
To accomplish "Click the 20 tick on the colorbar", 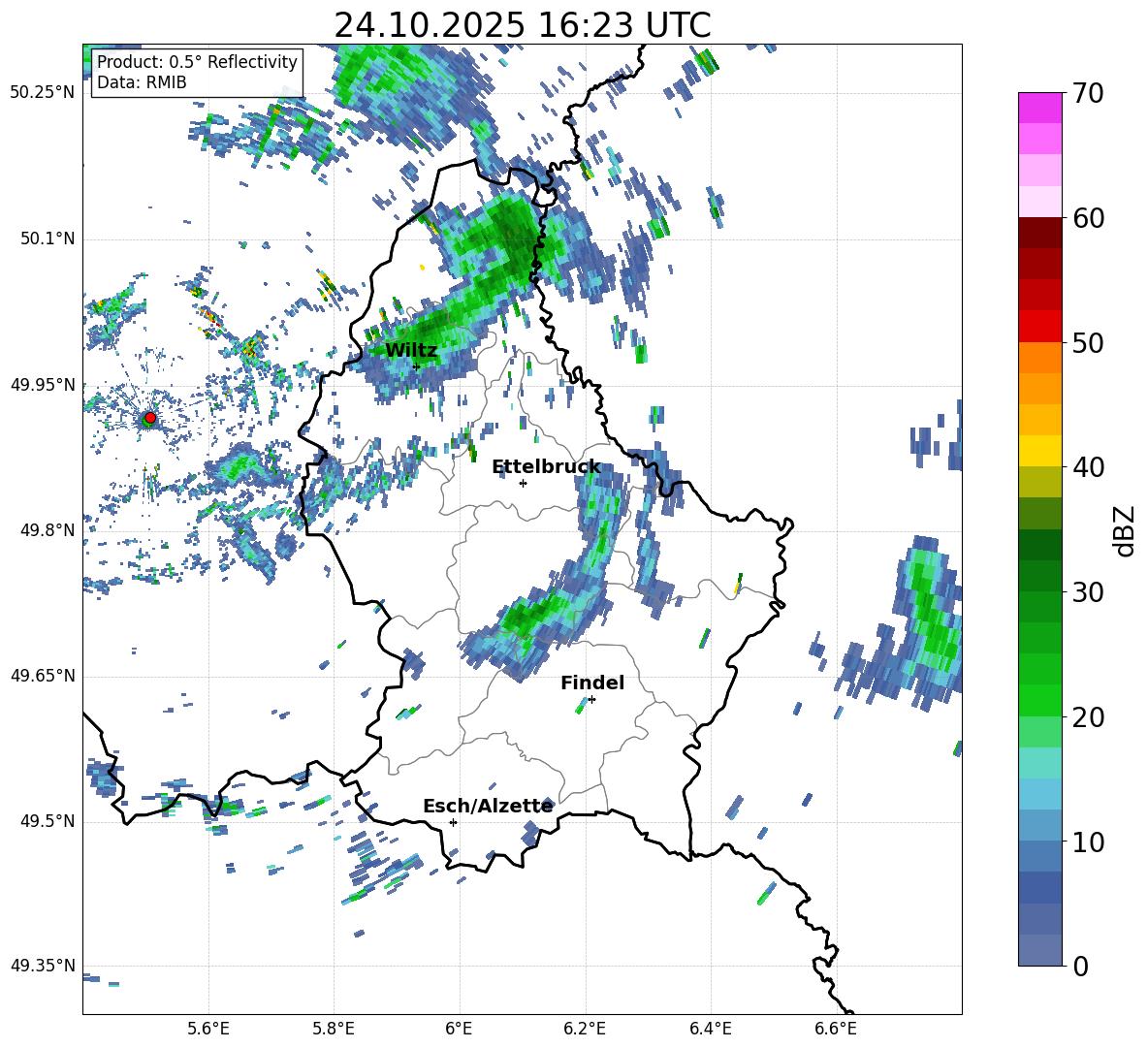I will tap(1089, 717).
